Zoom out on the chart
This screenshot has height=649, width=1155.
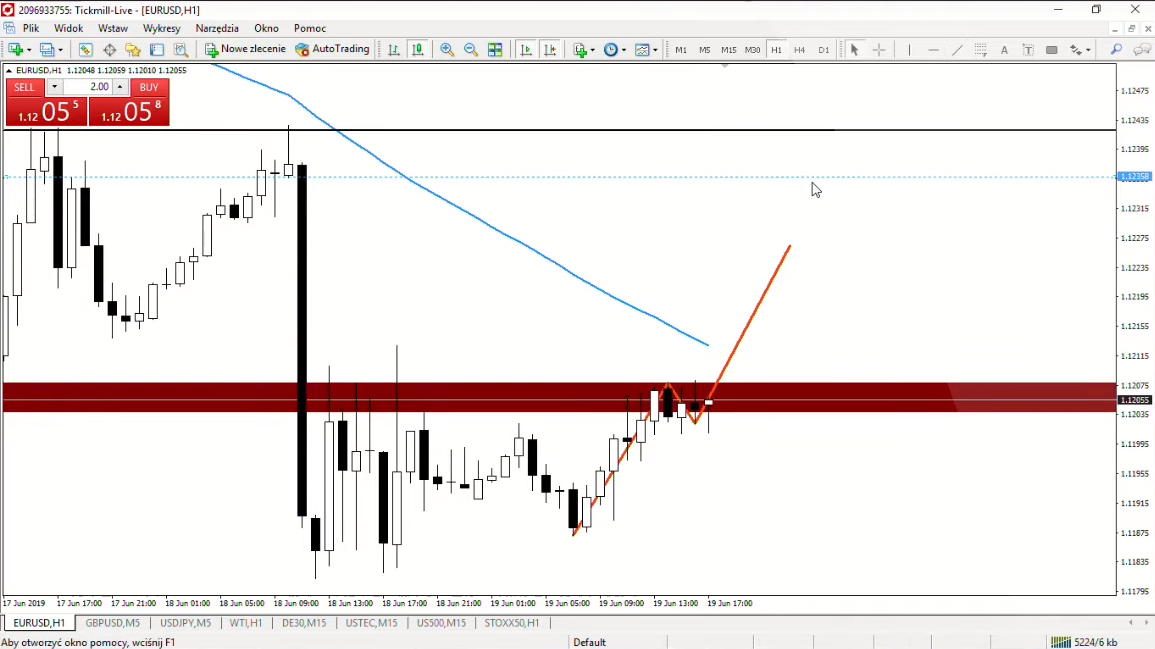point(471,49)
